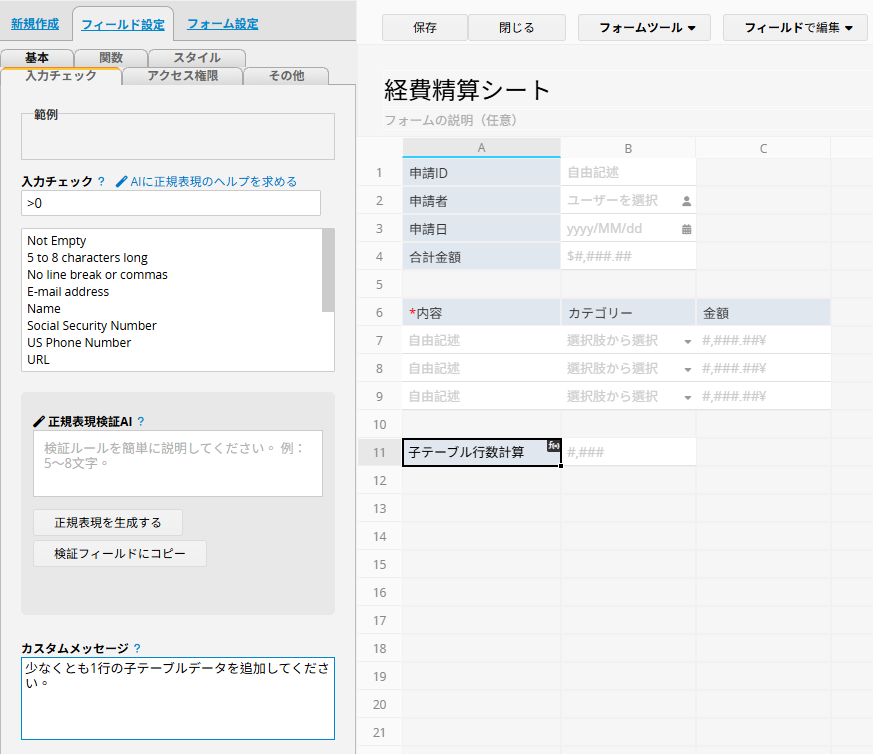
Task: Select E-mail address in the validation list
Action: 68,292
